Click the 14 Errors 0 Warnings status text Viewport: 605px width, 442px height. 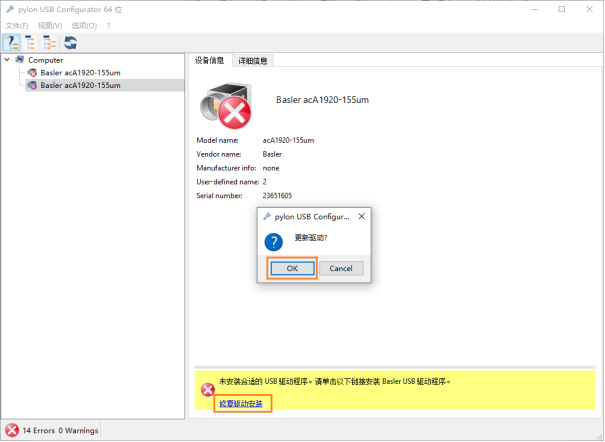pyautogui.click(x=60, y=430)
